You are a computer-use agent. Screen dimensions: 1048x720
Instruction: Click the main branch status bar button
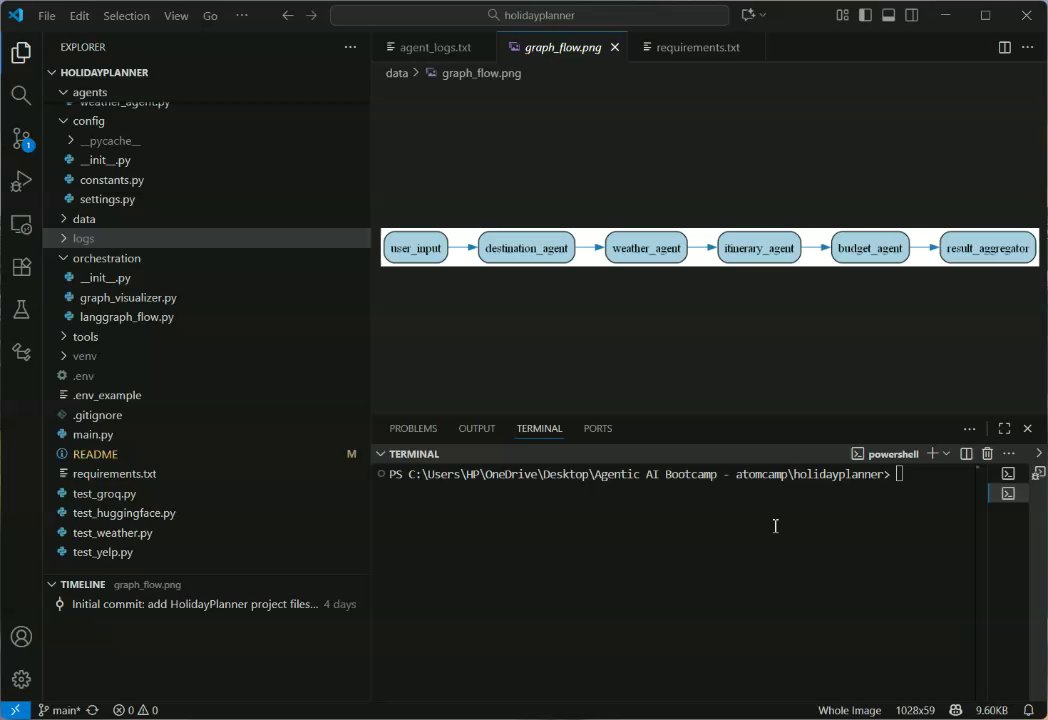click(x=60, y=710)
